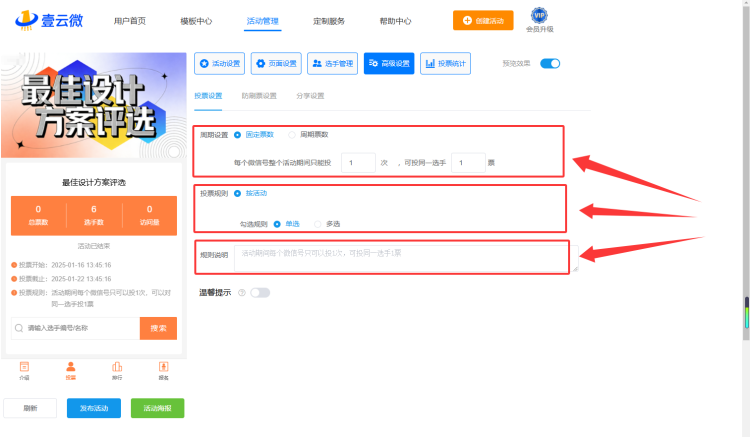The width and height of the screenshot is (750, 437).
Task: Open 模板中心 in top navigation
Action: (x=196, y=21)
